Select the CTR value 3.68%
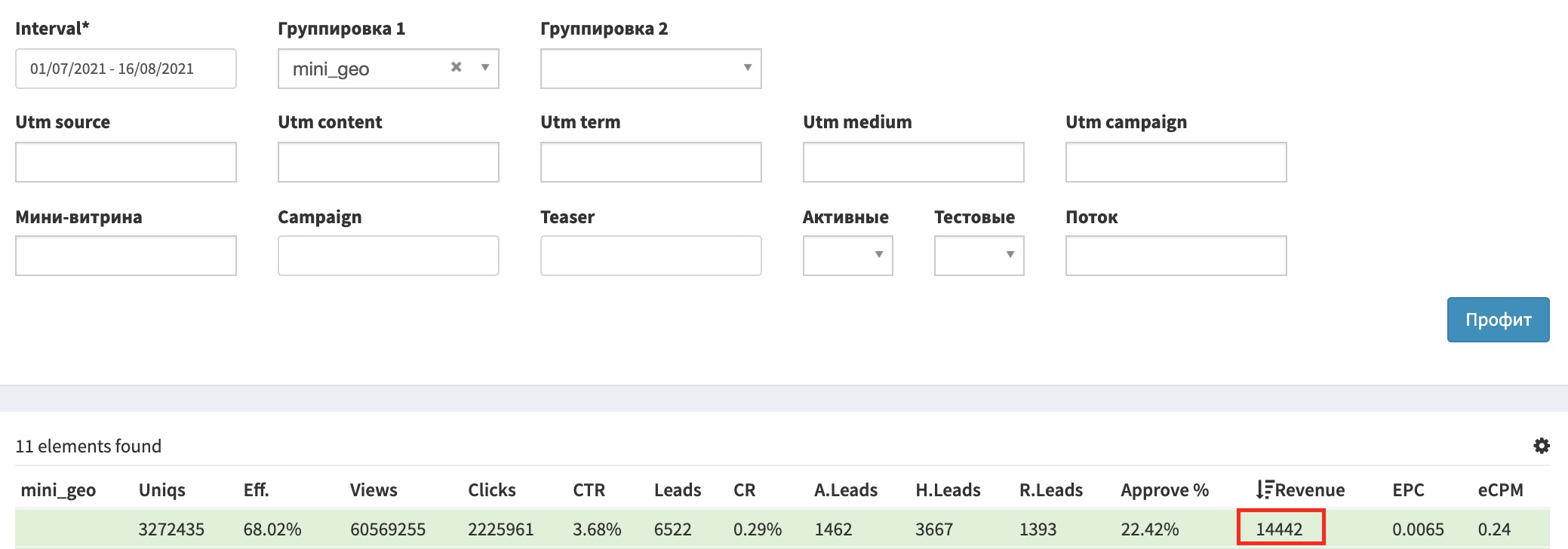Screen dimensions: 1568x549 tap(597, 529)
